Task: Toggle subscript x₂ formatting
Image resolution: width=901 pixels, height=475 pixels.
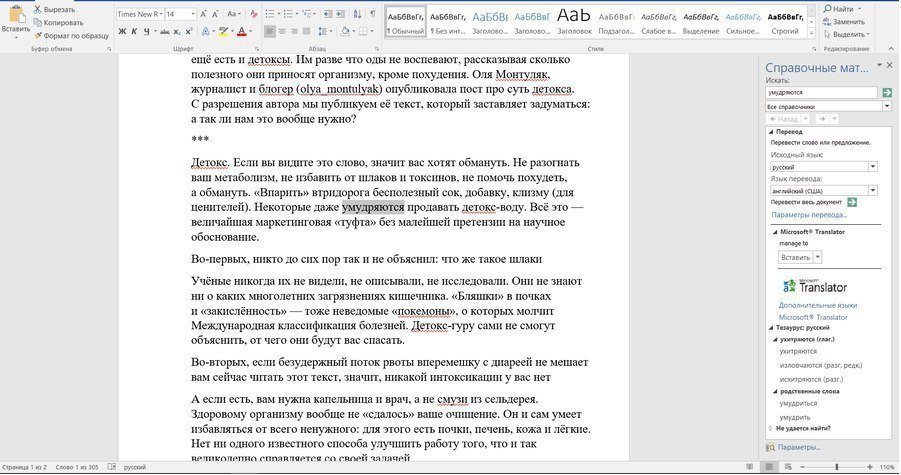Action: pos(176,32)
